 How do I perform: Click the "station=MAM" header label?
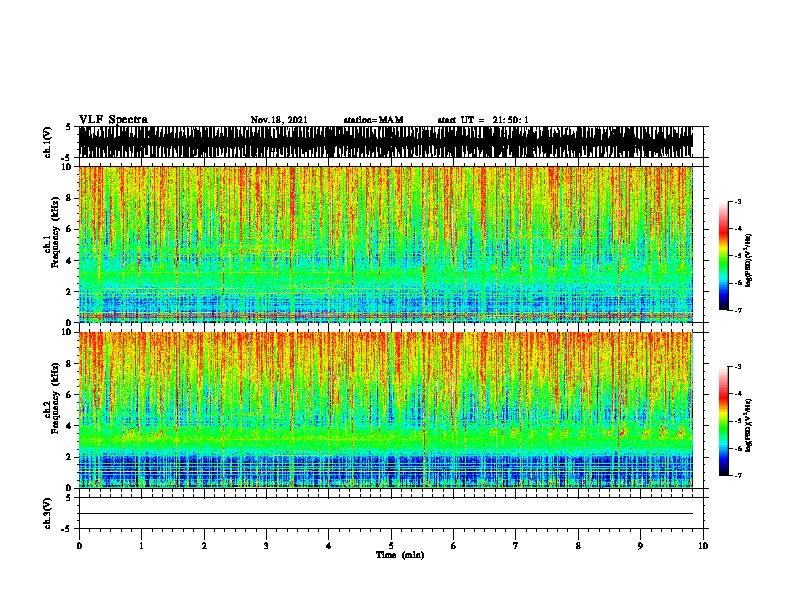click(x=373, y=120)
